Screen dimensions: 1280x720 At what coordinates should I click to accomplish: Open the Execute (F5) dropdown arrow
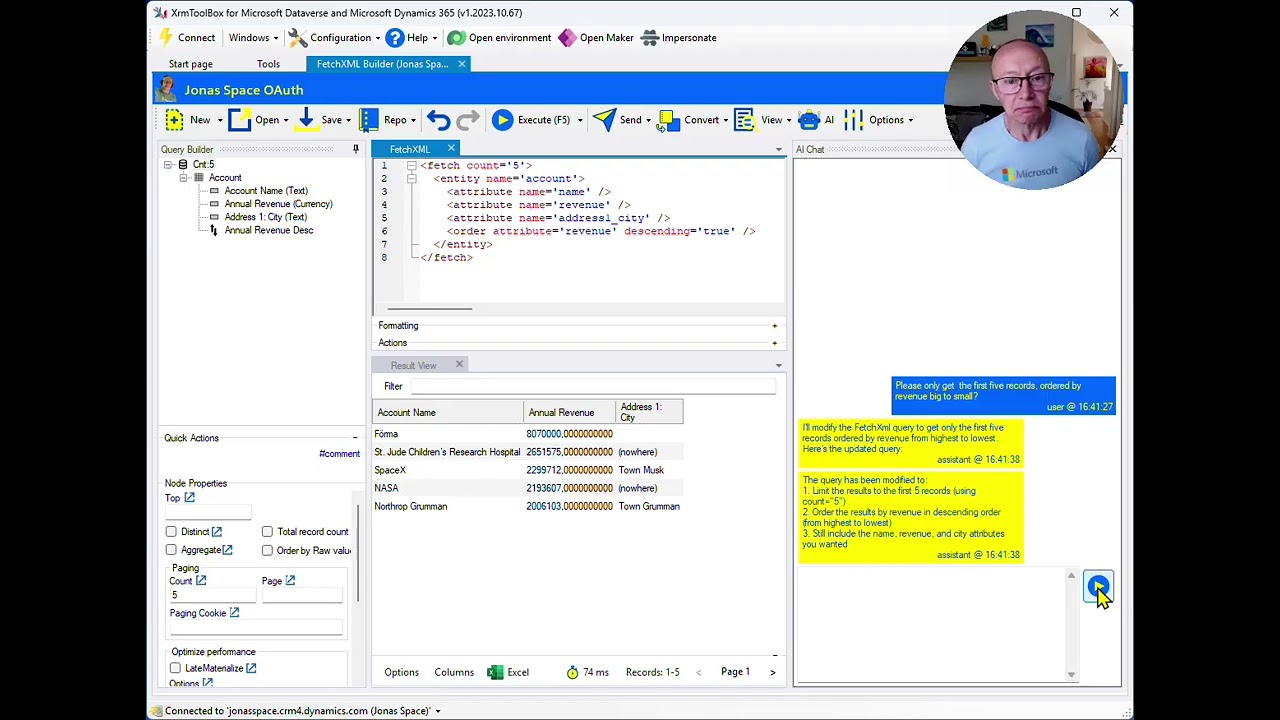580,120
